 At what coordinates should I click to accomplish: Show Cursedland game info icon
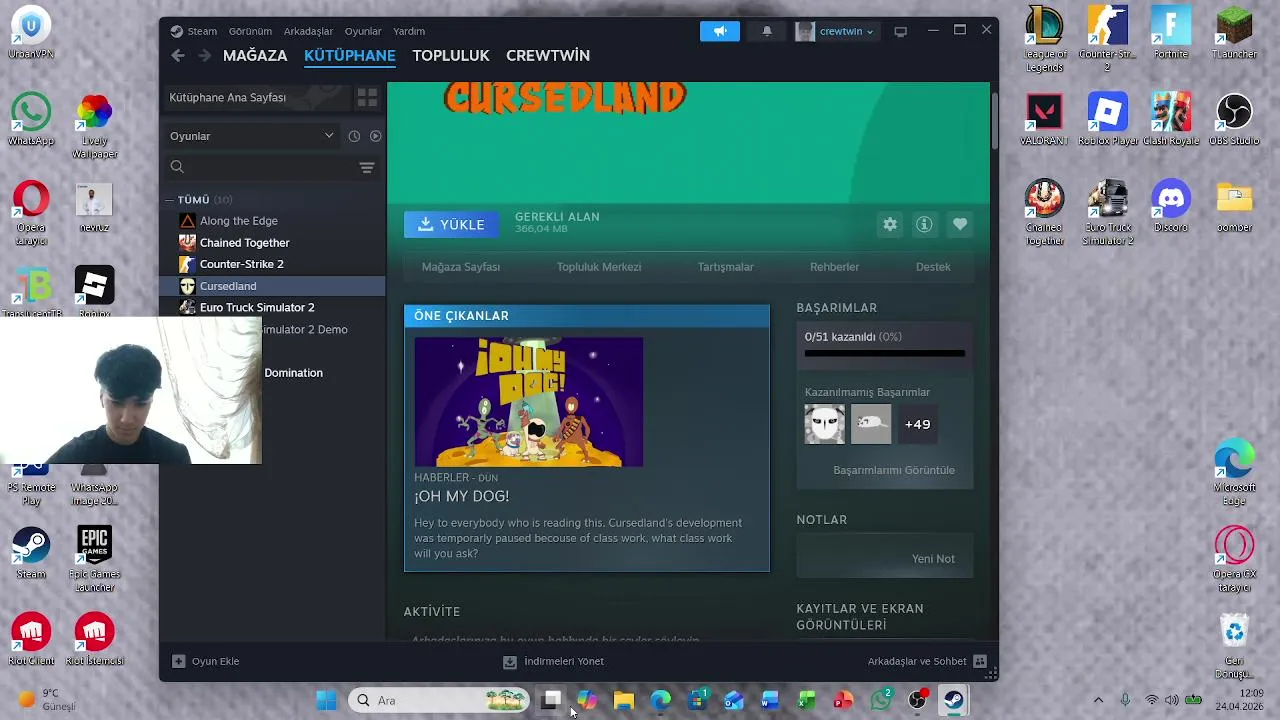click(x=924, y=224)
